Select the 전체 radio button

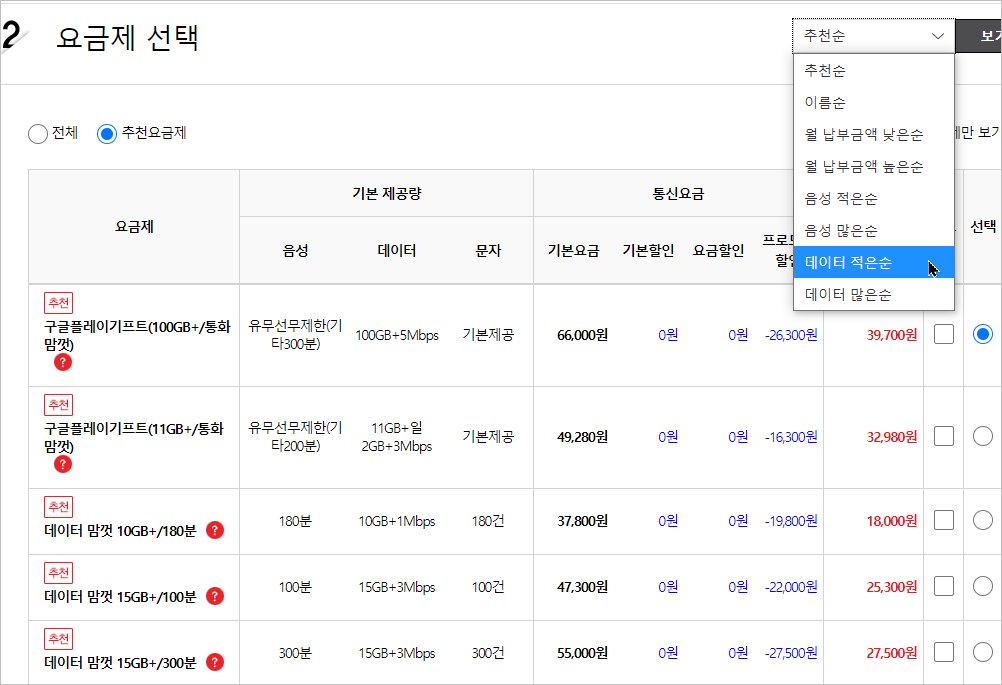[x=38, y=133]
